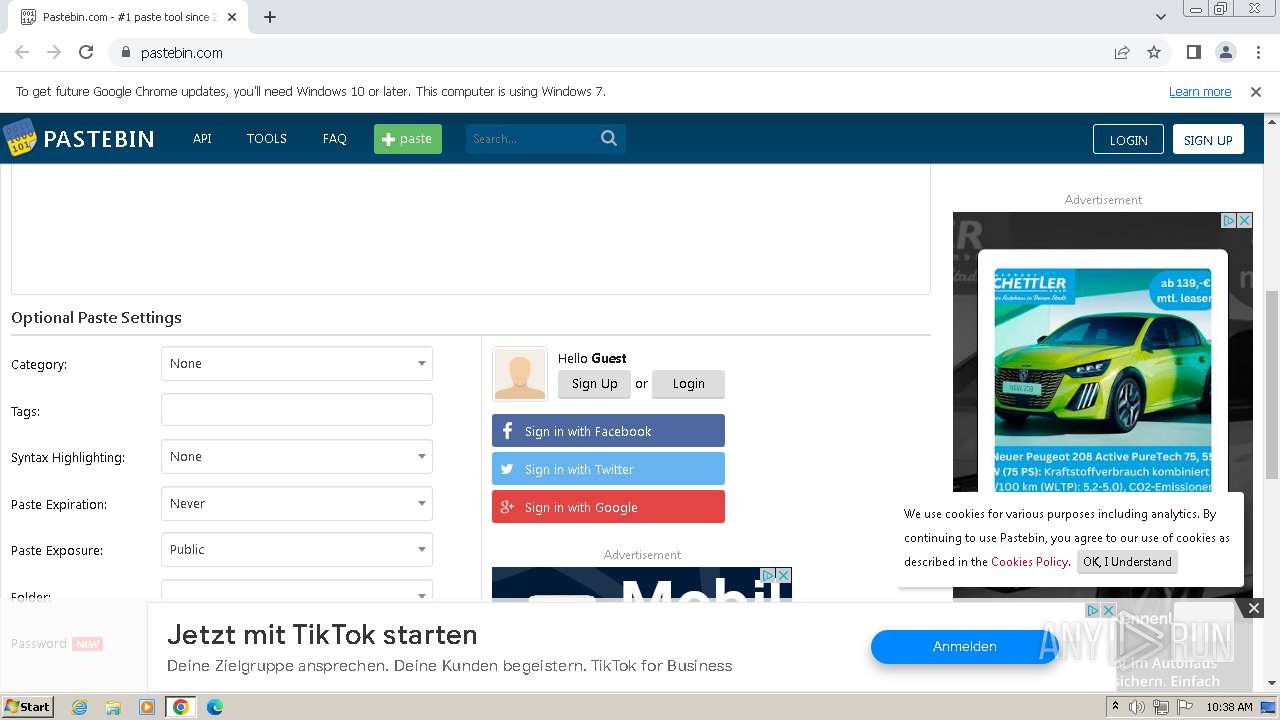Open Windows Media Player from taskbar
The image size is (1280, 720).
147,706
